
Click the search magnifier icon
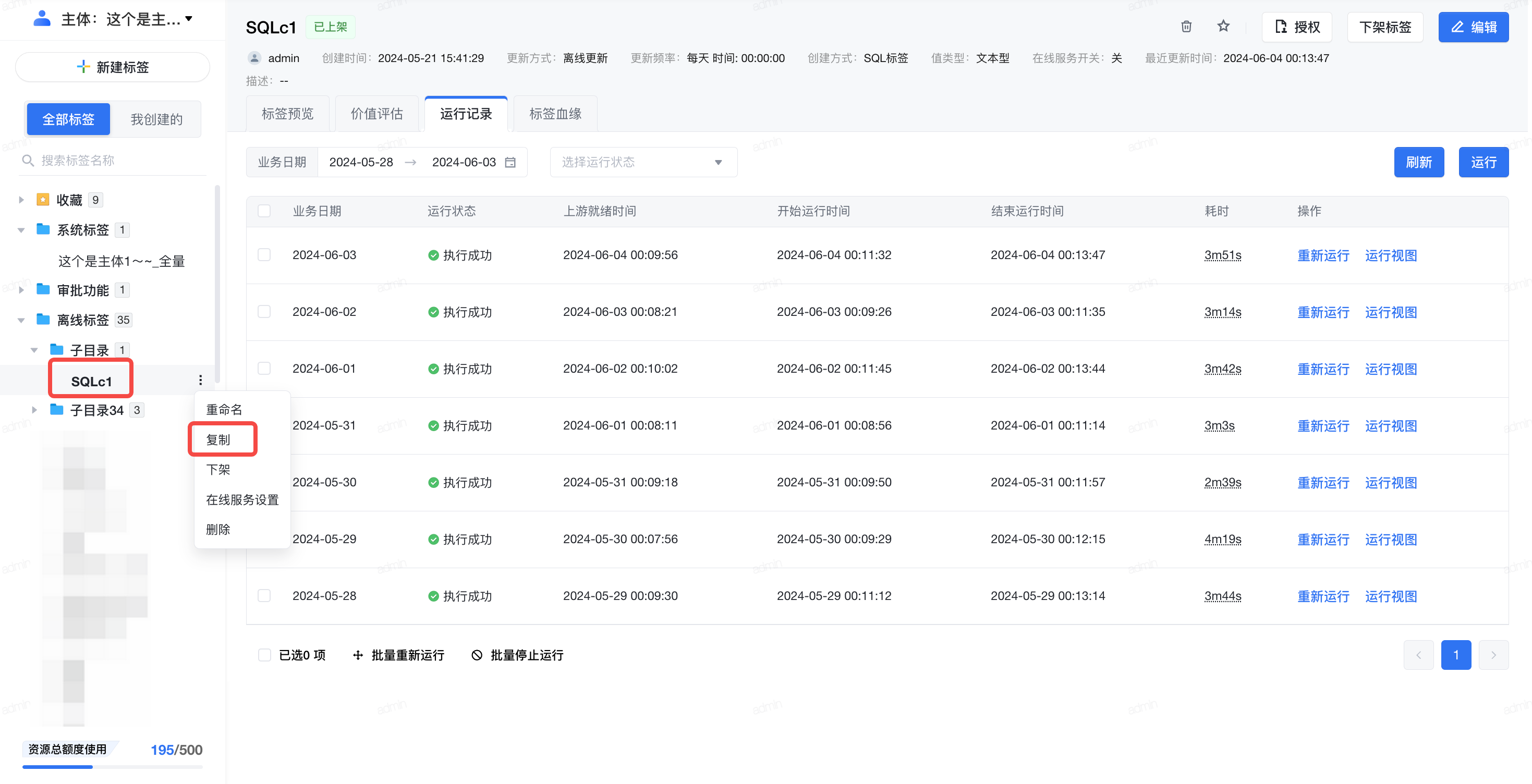coord(27,161)
